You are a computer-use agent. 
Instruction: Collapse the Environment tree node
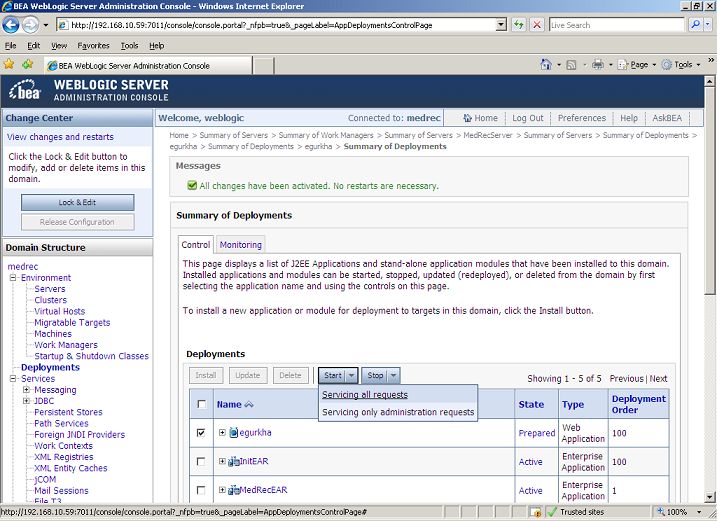point(13,277)
